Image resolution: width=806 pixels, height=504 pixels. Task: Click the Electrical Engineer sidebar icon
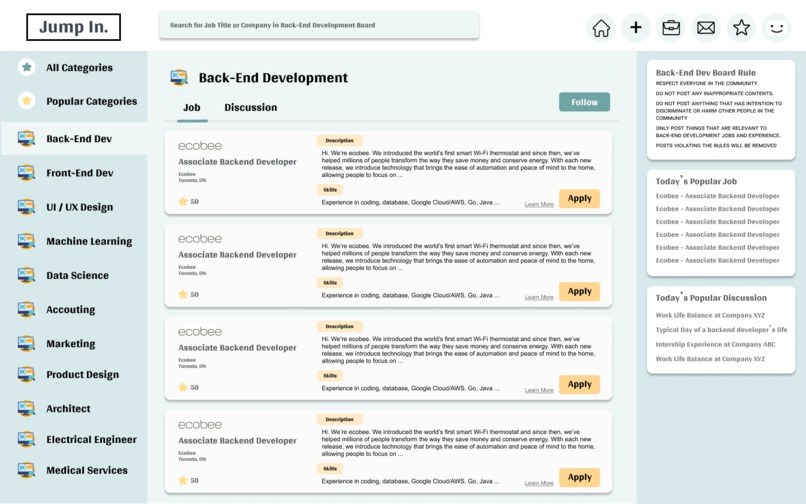pos(26,439)
